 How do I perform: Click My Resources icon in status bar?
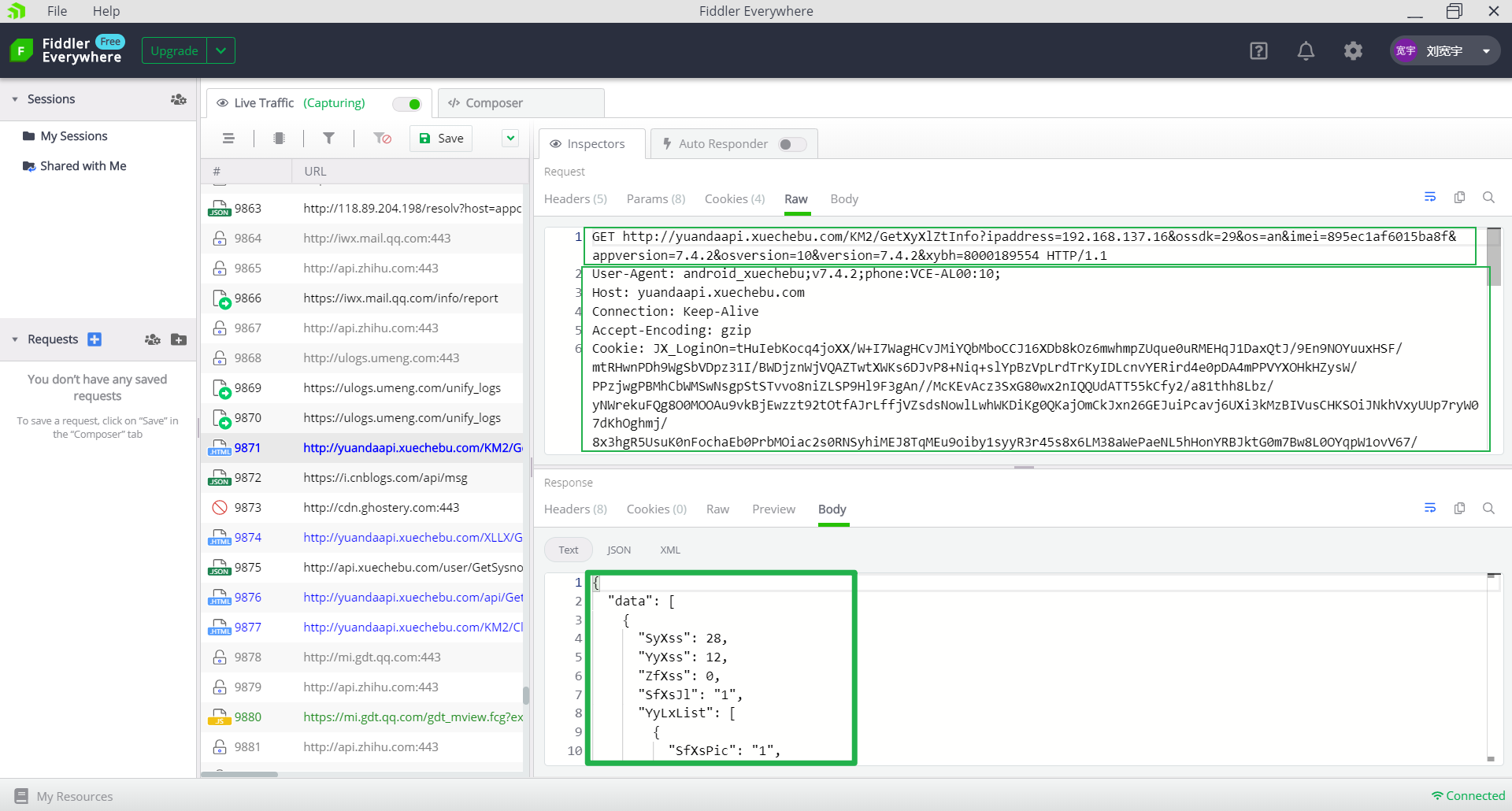pos(21,796)
